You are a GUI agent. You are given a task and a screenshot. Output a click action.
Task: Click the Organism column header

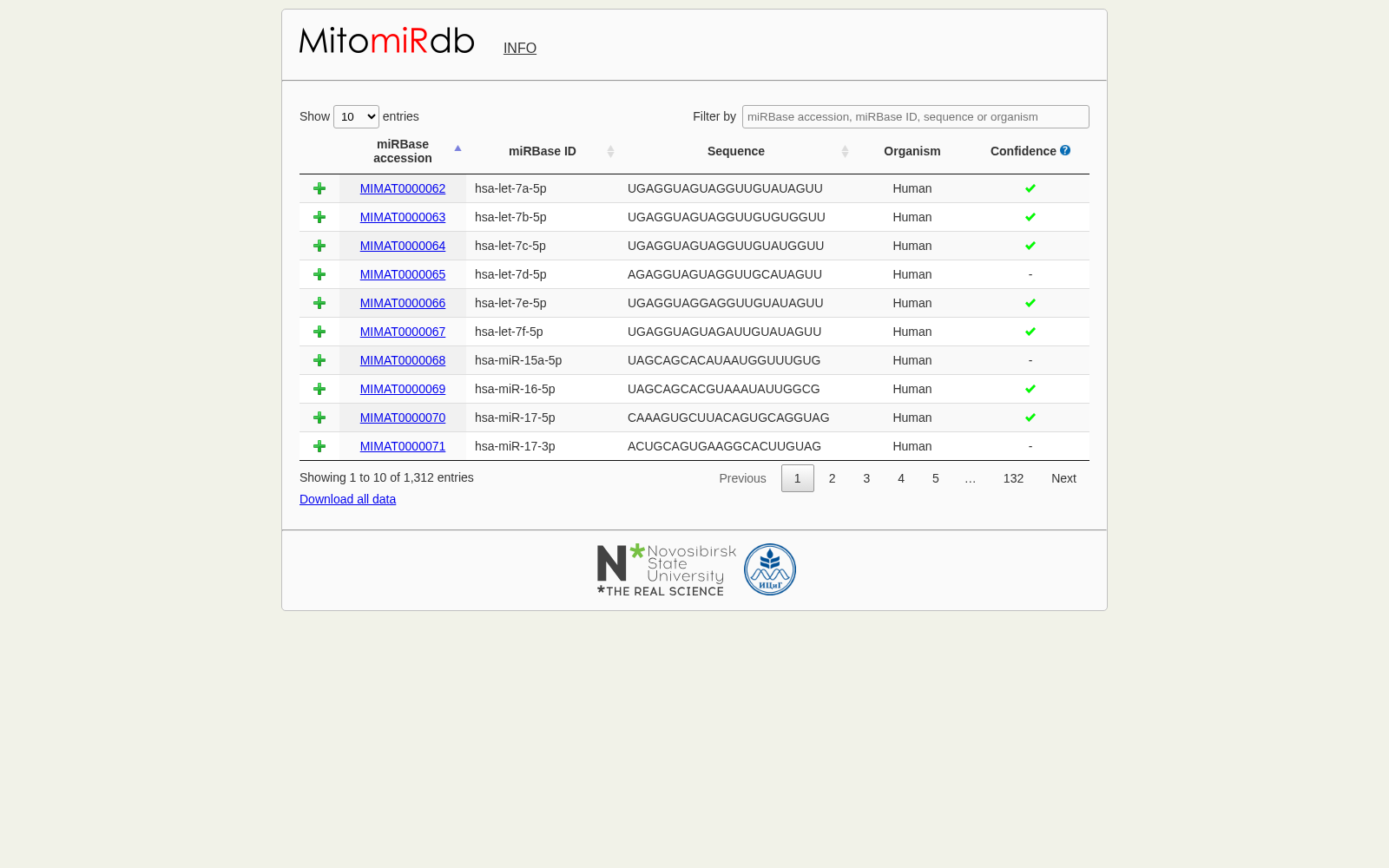(x=912, y=151)
